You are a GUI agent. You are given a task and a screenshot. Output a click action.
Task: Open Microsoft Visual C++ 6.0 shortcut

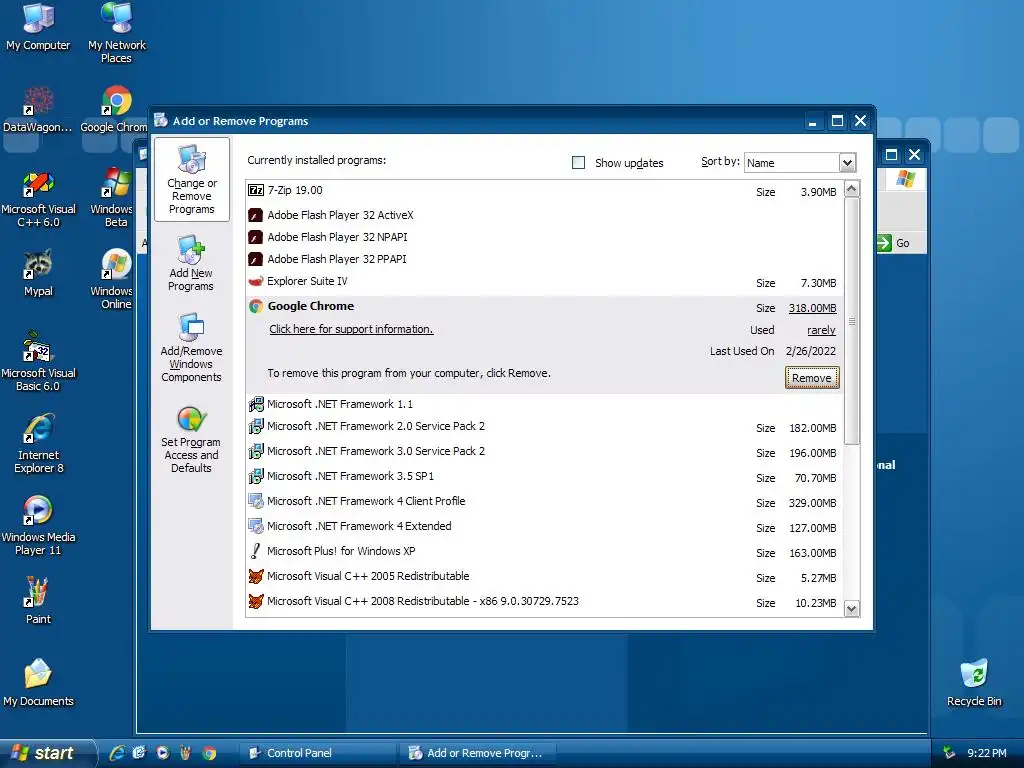pyautogui.click(x=38, y=199)
